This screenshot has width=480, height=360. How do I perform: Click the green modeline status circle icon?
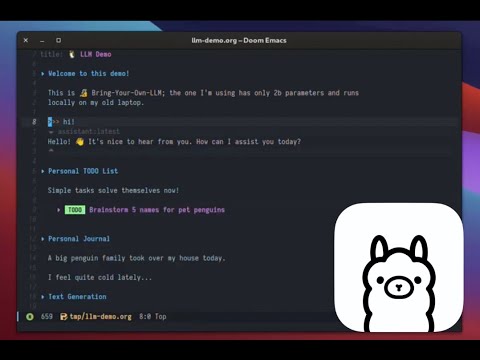(30, 317)
